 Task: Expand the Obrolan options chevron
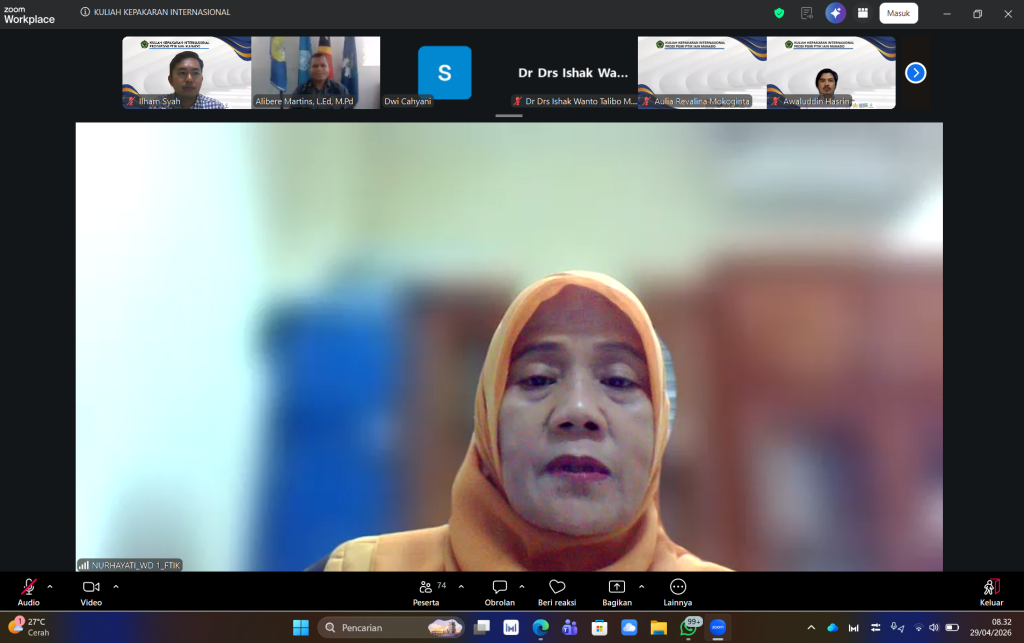point(522,587)
